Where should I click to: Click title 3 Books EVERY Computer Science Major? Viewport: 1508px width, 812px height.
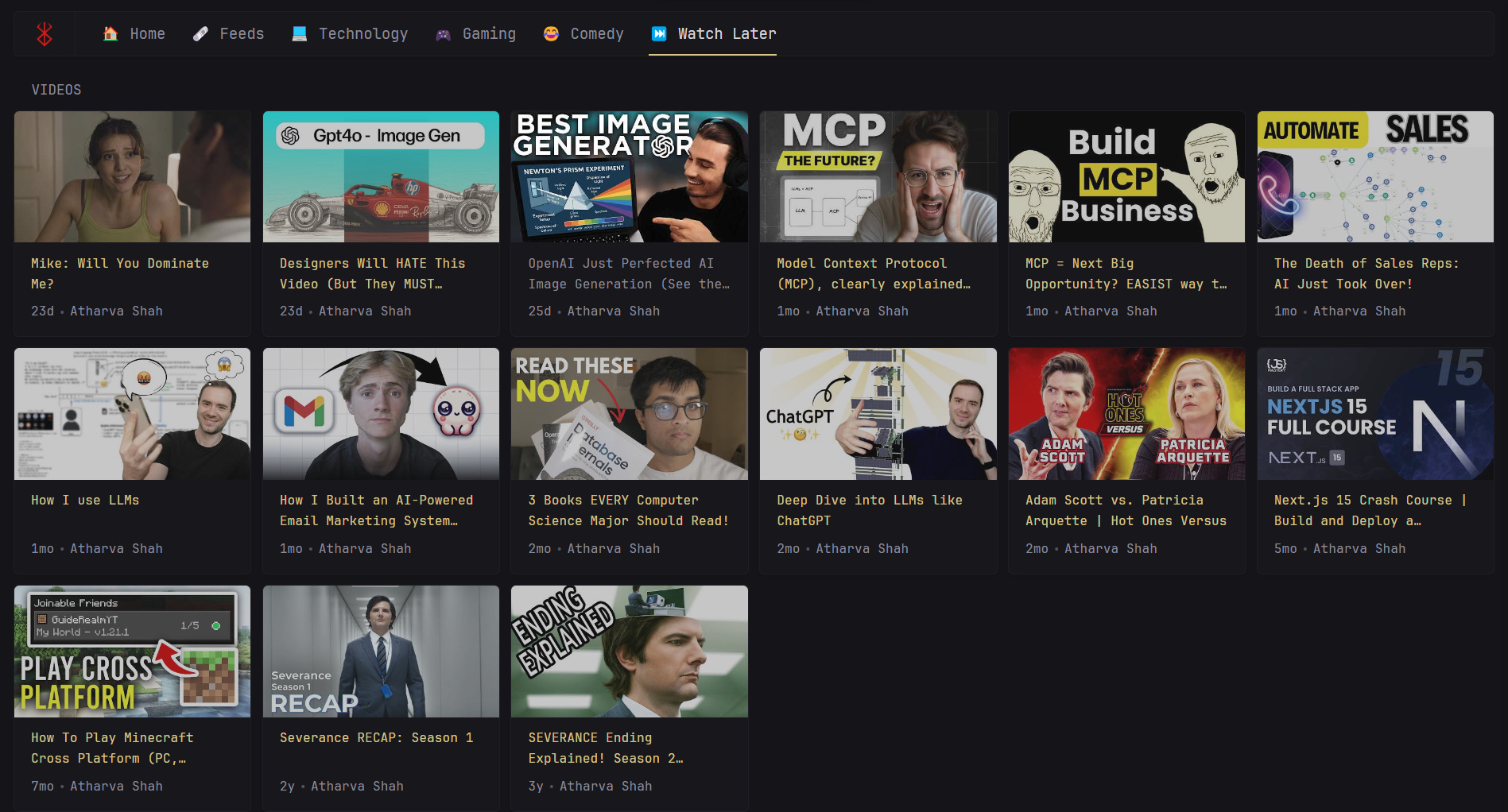pyautogui.click(x=629, y=510)
